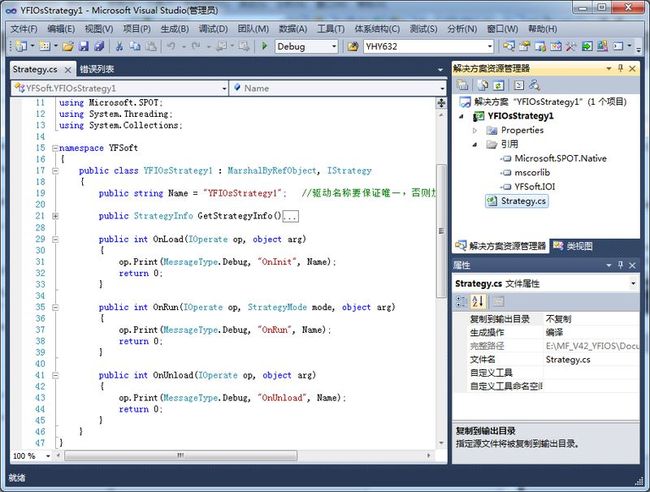Click the Alphabetical A-Z sort icon

click(478, 301)
